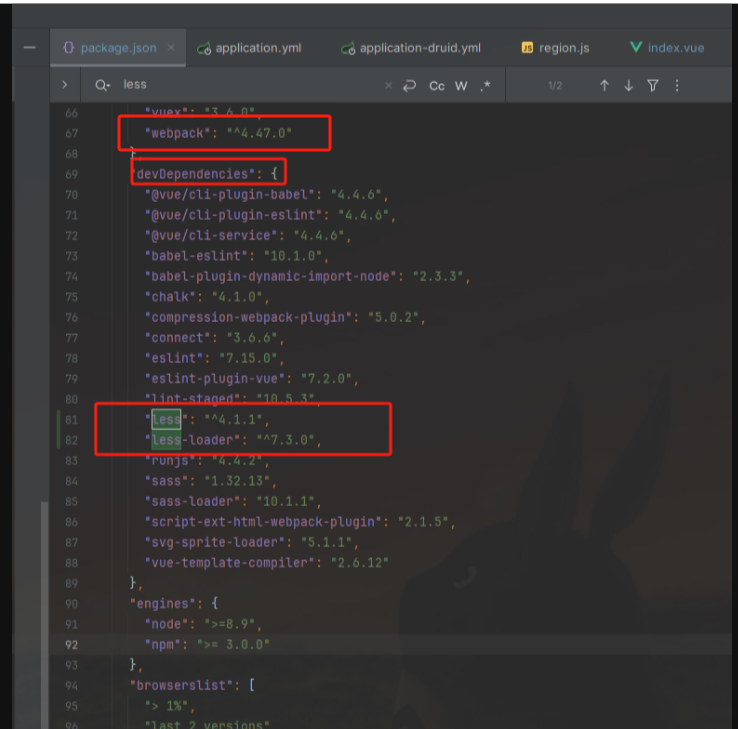Close the package.json tab
This screenshot has width=738, height=729.
[x=171, y=48]
